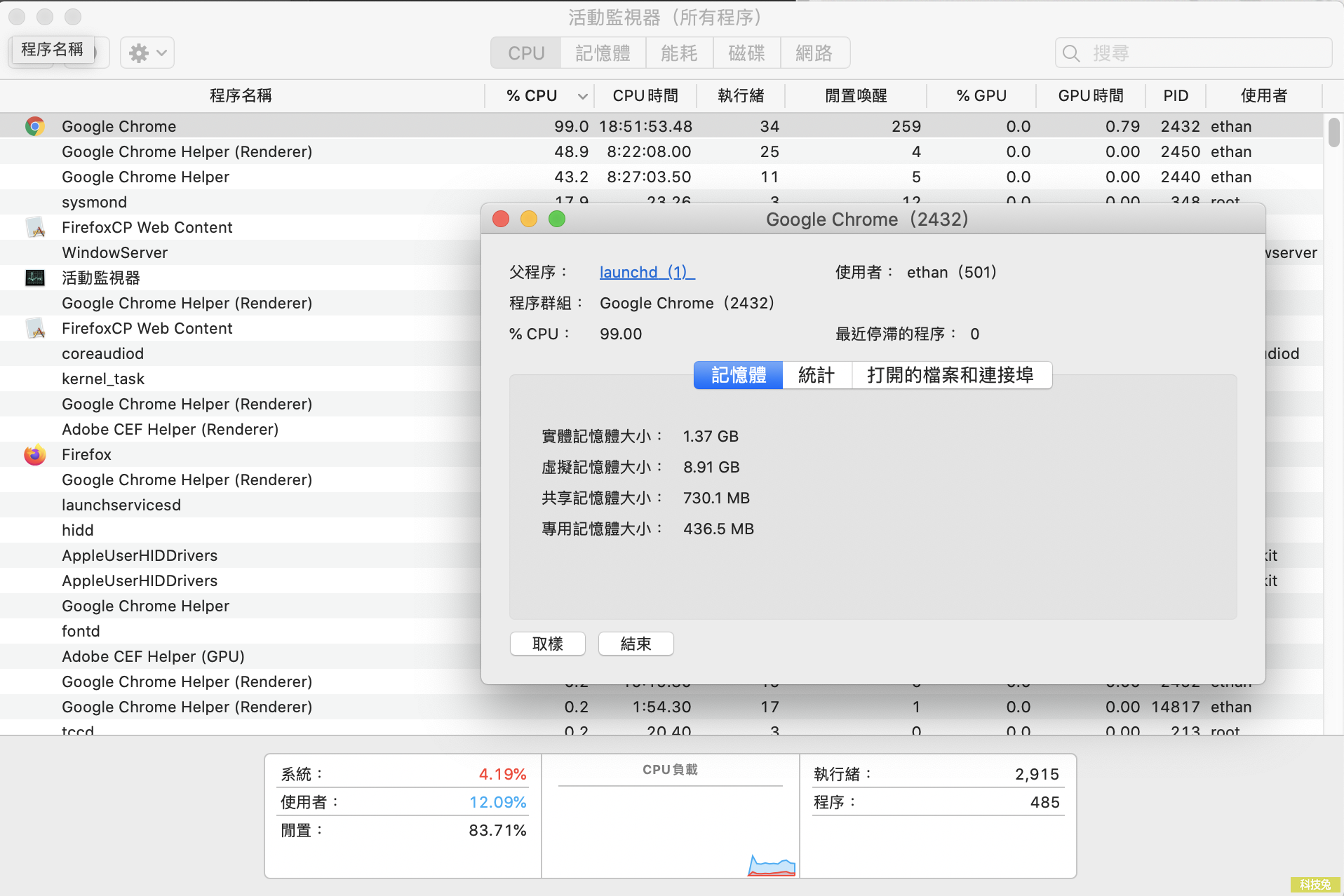Sort by 程序名稱 column header
Viewport: 1344px width, 896px height.
click(x=241, y=96)
